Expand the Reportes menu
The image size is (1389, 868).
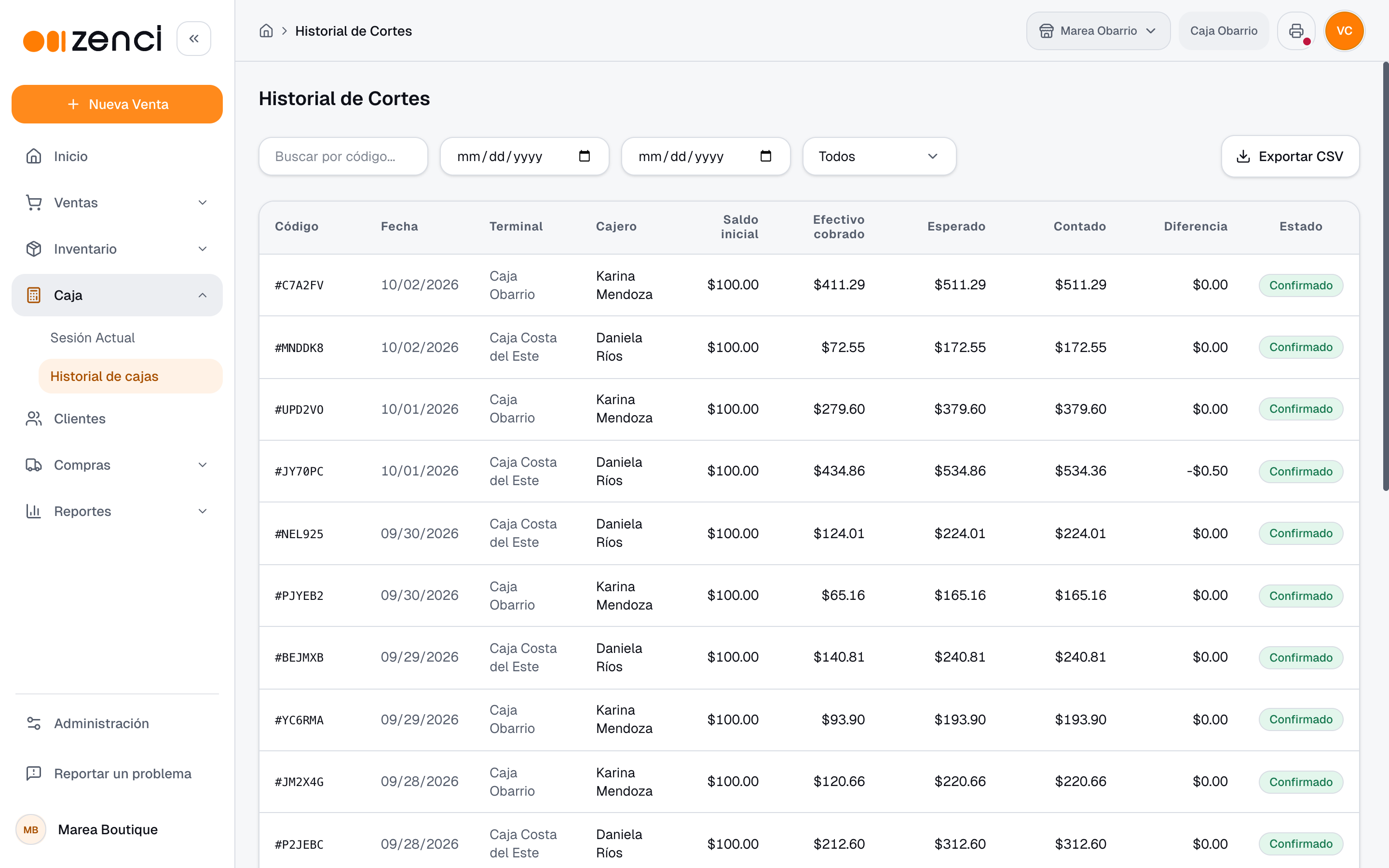[117, 511]
